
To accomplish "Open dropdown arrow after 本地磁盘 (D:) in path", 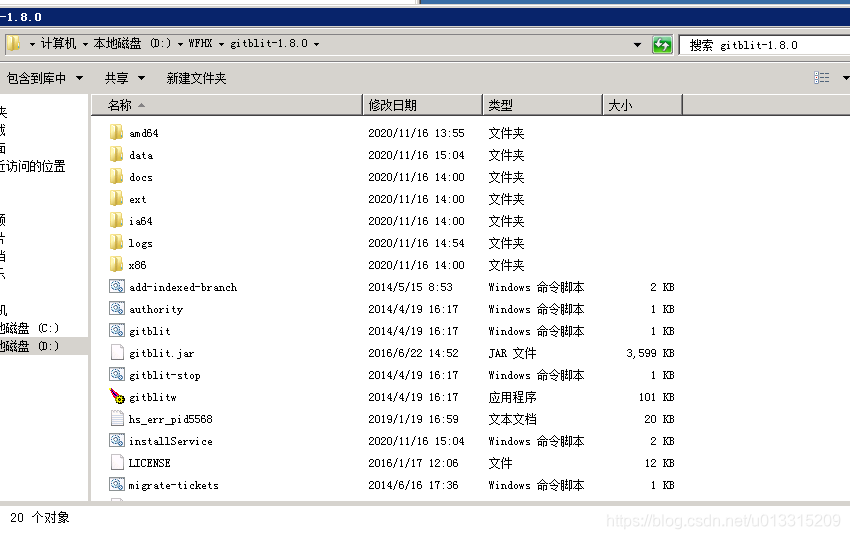I will click(x=180, y=44).
